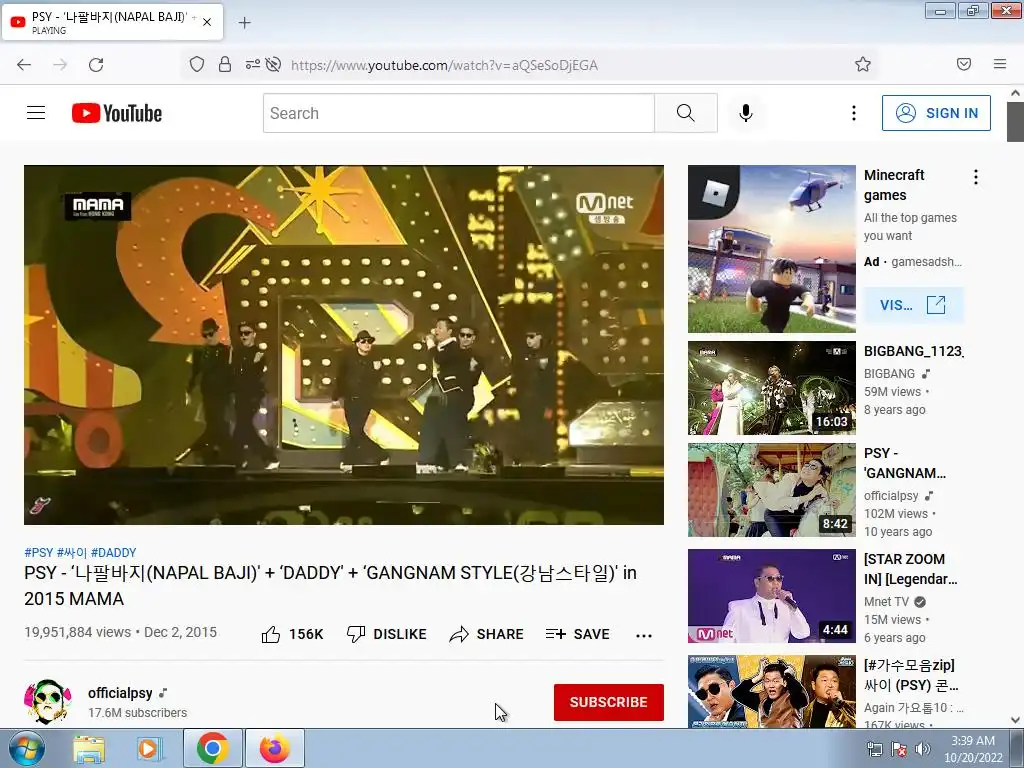Open the #PSY hashtag link

point(39,552)
